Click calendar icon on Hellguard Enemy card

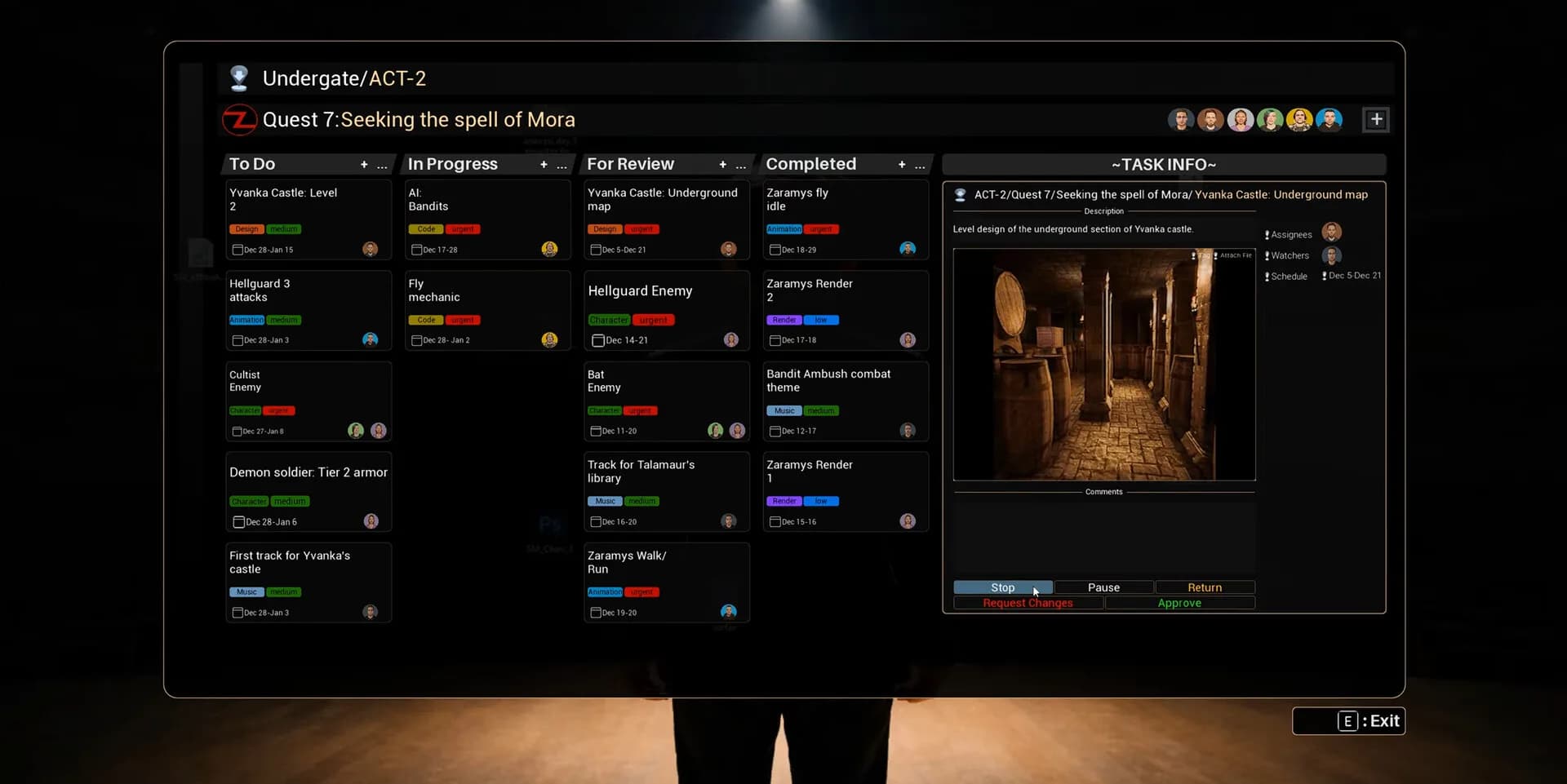coord(598,340)
